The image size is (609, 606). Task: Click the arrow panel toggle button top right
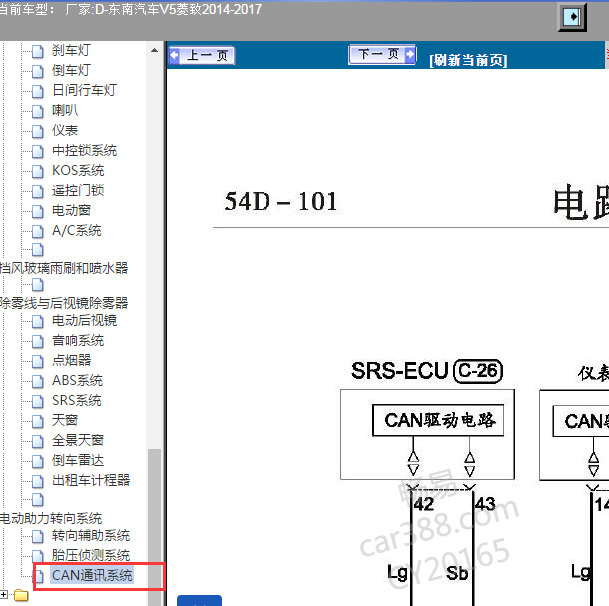coord(572,17)
